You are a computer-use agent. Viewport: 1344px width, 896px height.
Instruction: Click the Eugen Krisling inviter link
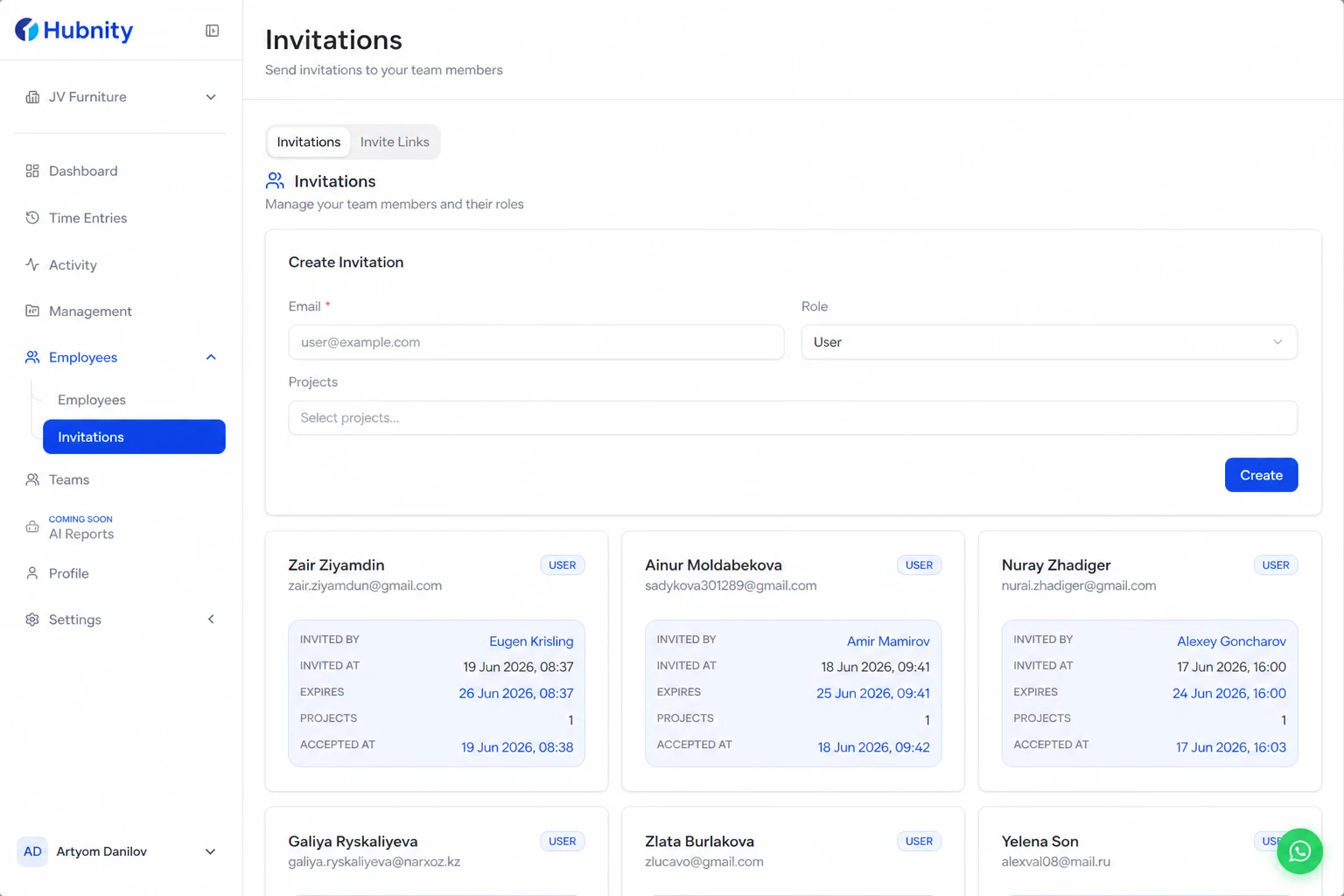coord(531,641)
